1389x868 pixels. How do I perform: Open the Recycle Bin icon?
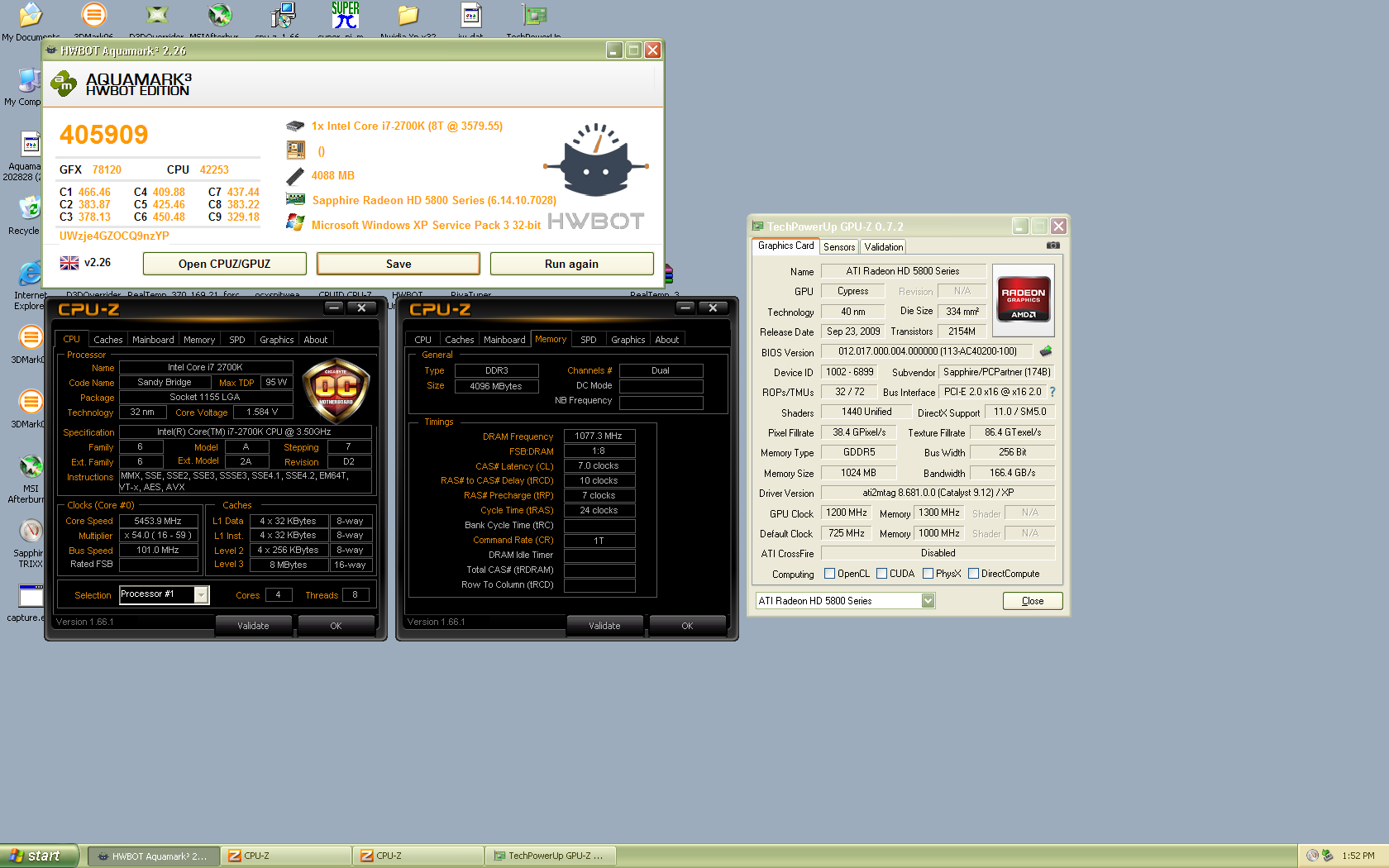coord(30,207)
